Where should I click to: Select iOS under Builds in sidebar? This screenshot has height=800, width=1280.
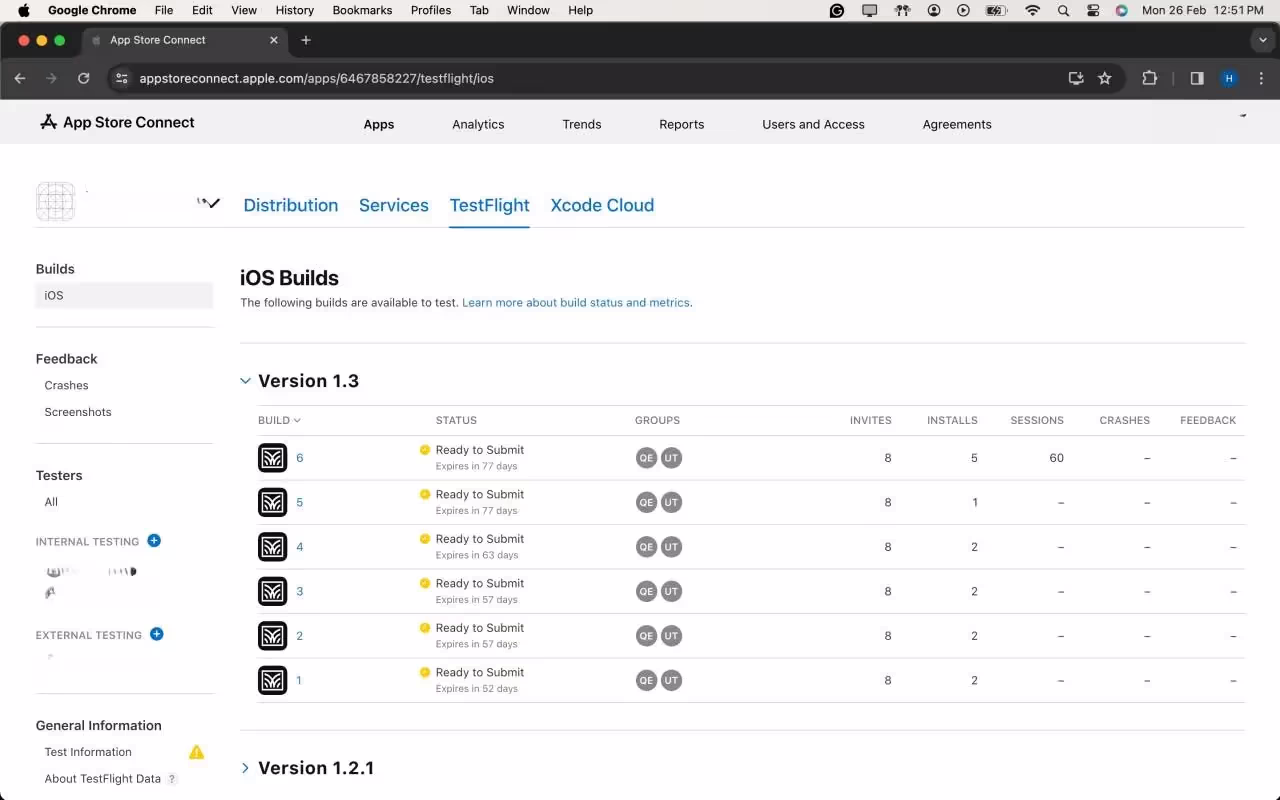124,295
